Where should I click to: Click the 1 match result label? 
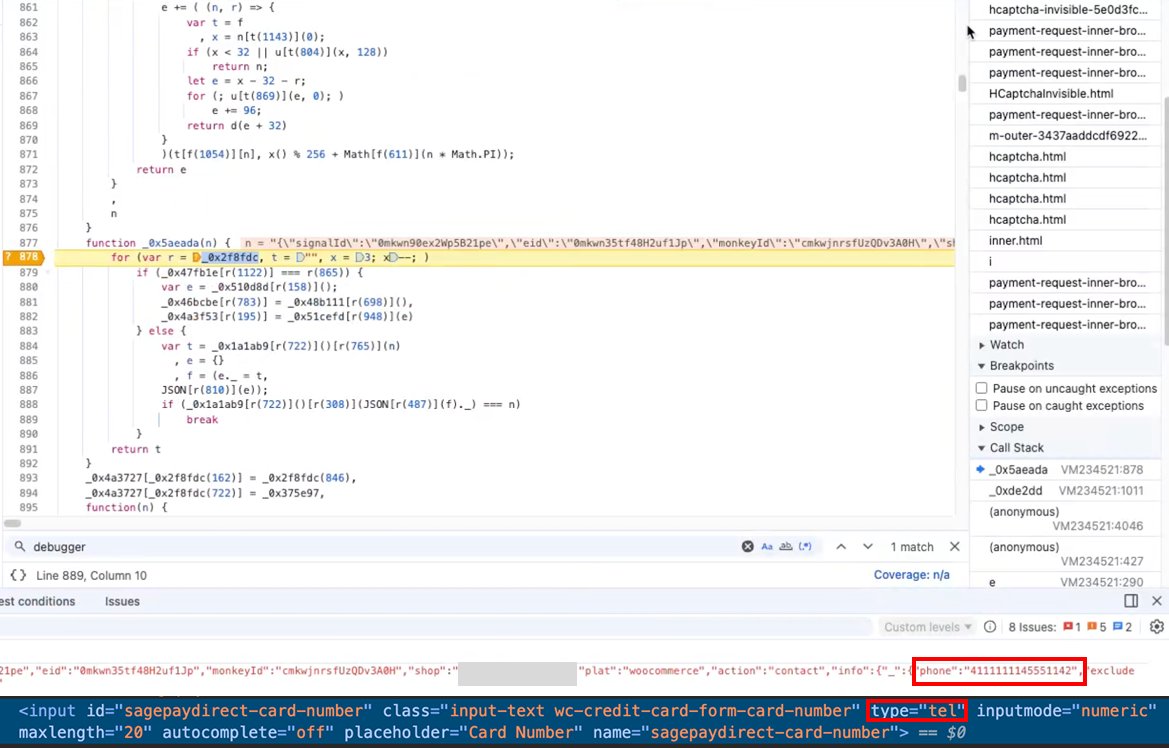(912, 547)
